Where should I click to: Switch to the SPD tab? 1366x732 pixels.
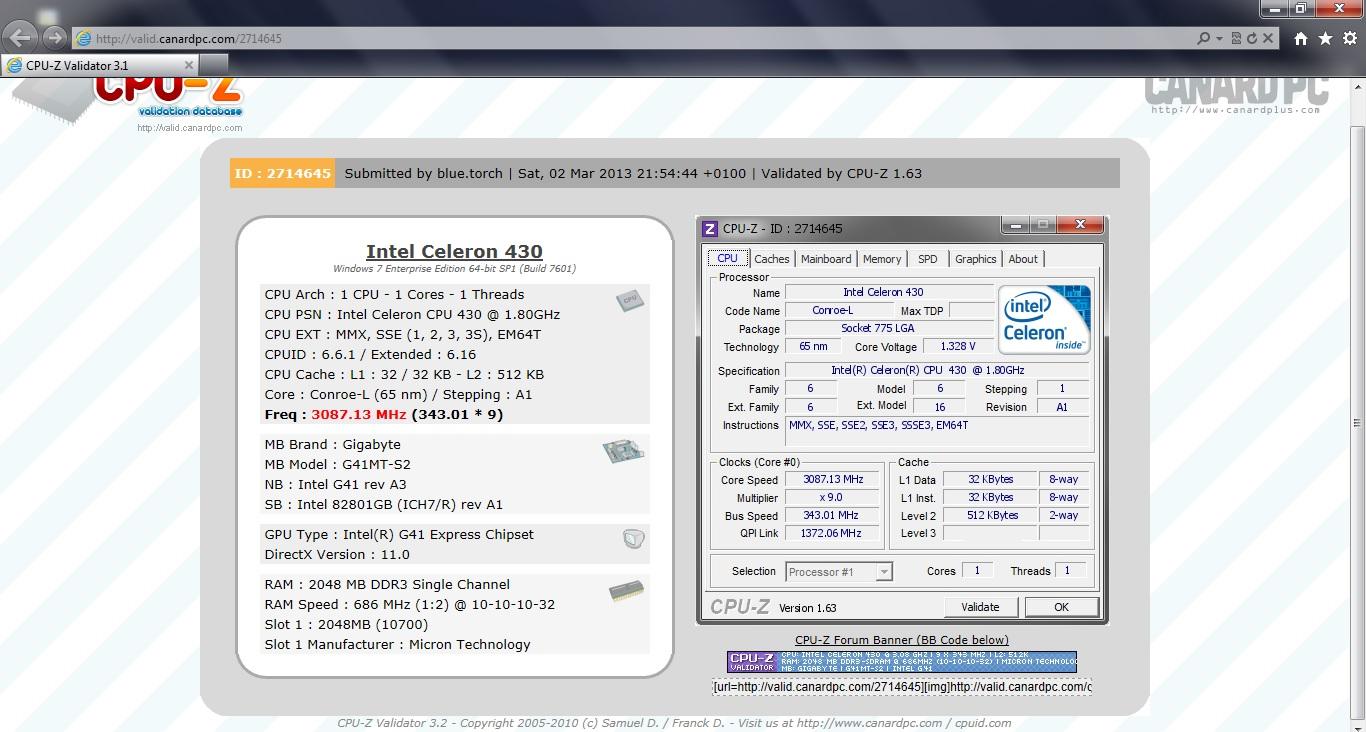928,259
